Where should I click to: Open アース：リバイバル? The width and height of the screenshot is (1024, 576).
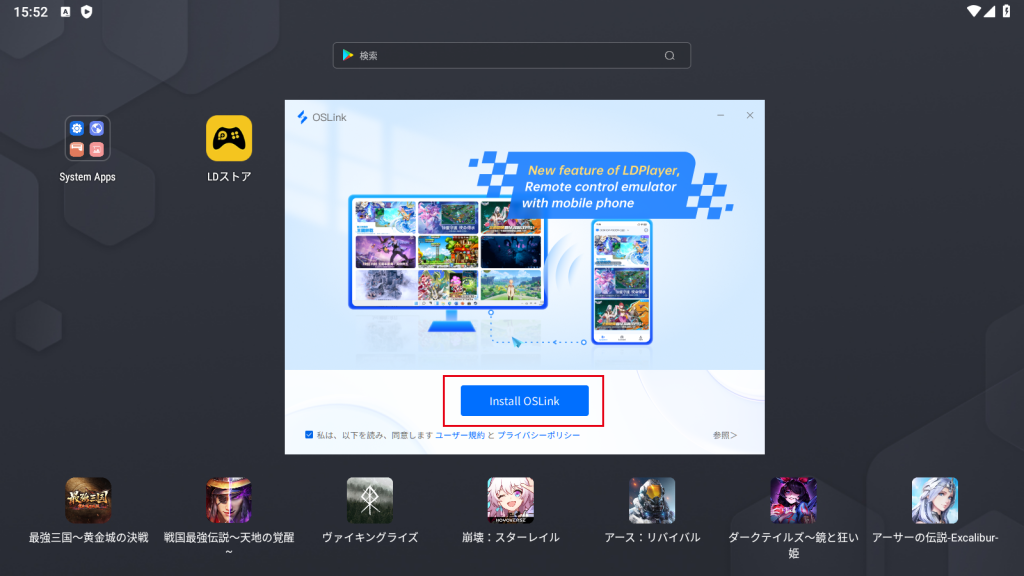(652, 500)
